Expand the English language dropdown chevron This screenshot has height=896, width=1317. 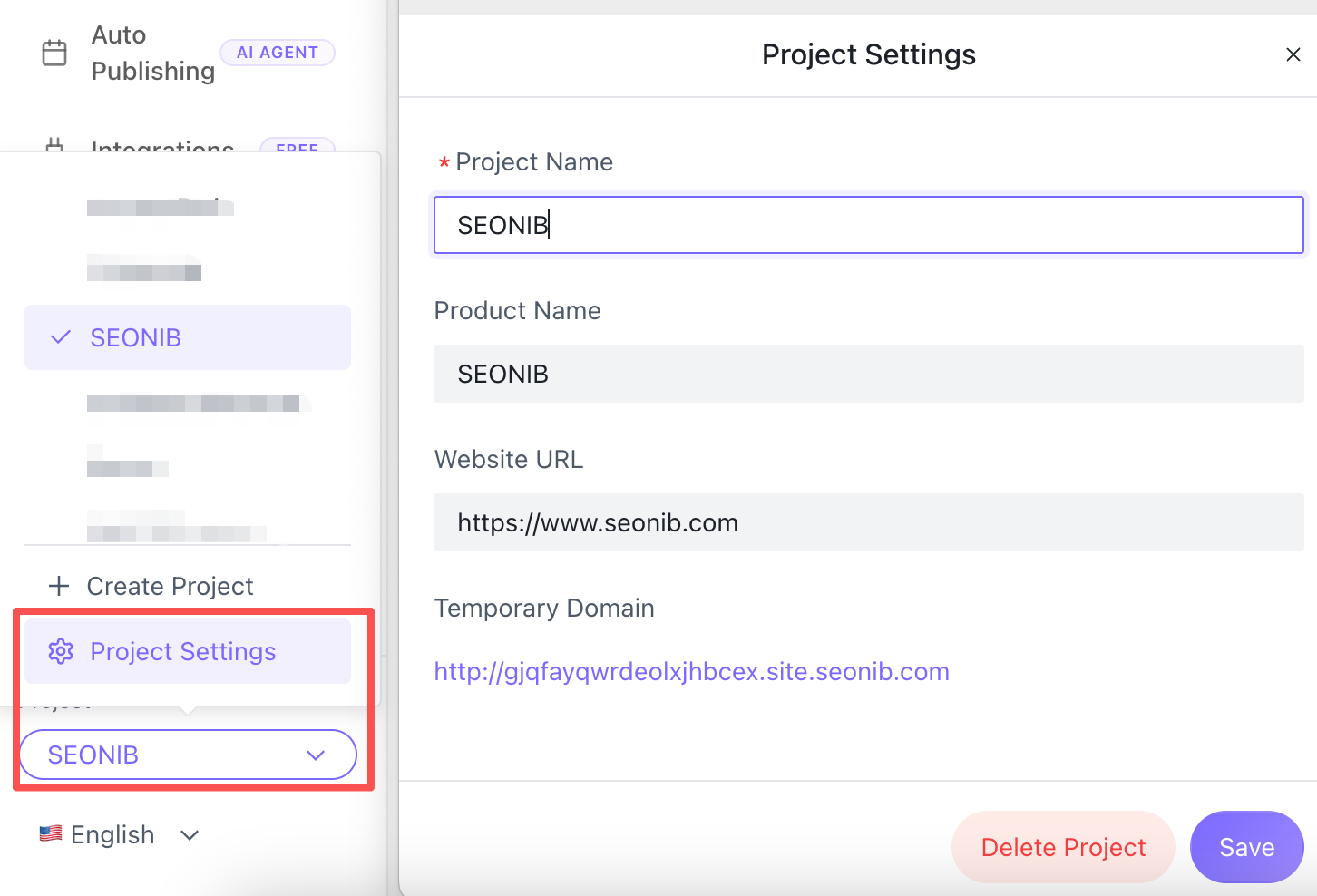point(190,835)
